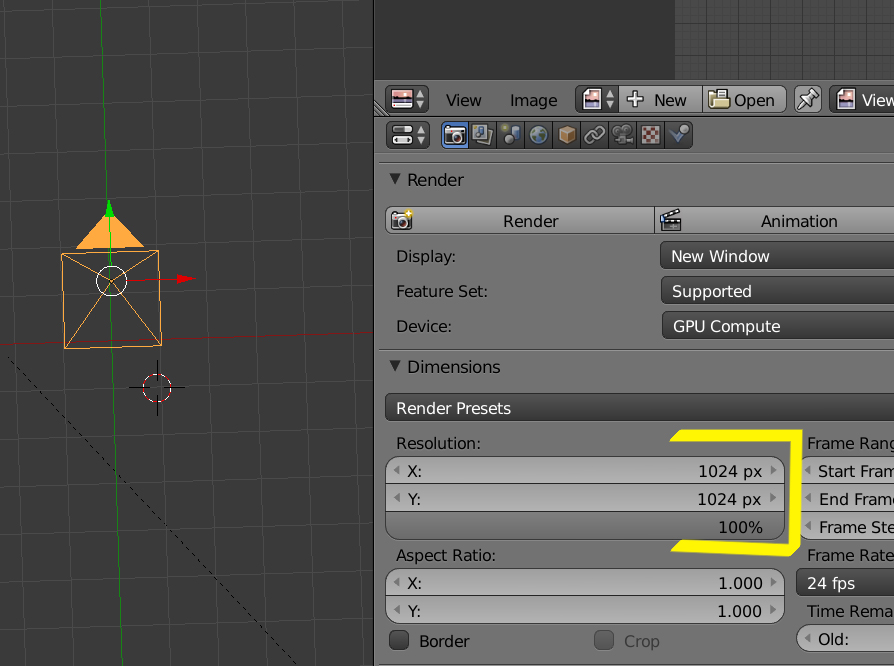894x666 pixels.
Task: Open the World properties tab (globe icon)
Action: (x=539, y=135)
